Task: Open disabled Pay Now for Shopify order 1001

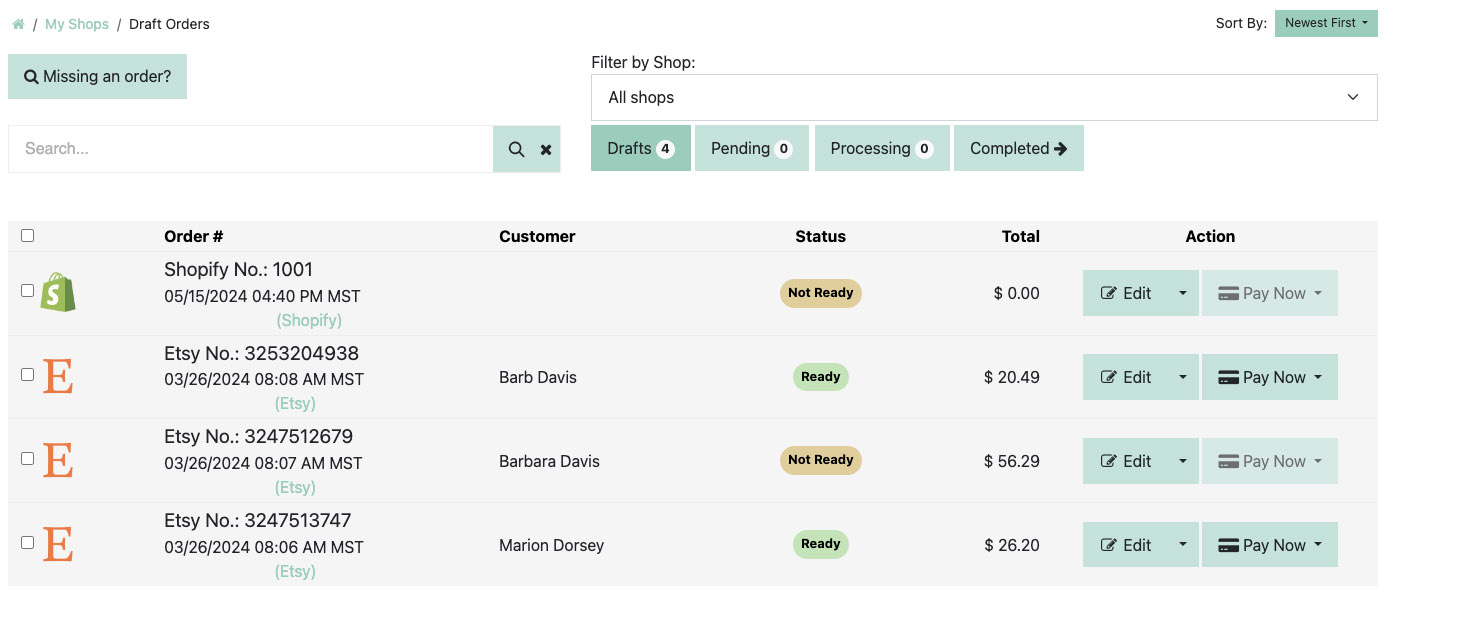Action: pyautogui.click(x=1270, y=293)
